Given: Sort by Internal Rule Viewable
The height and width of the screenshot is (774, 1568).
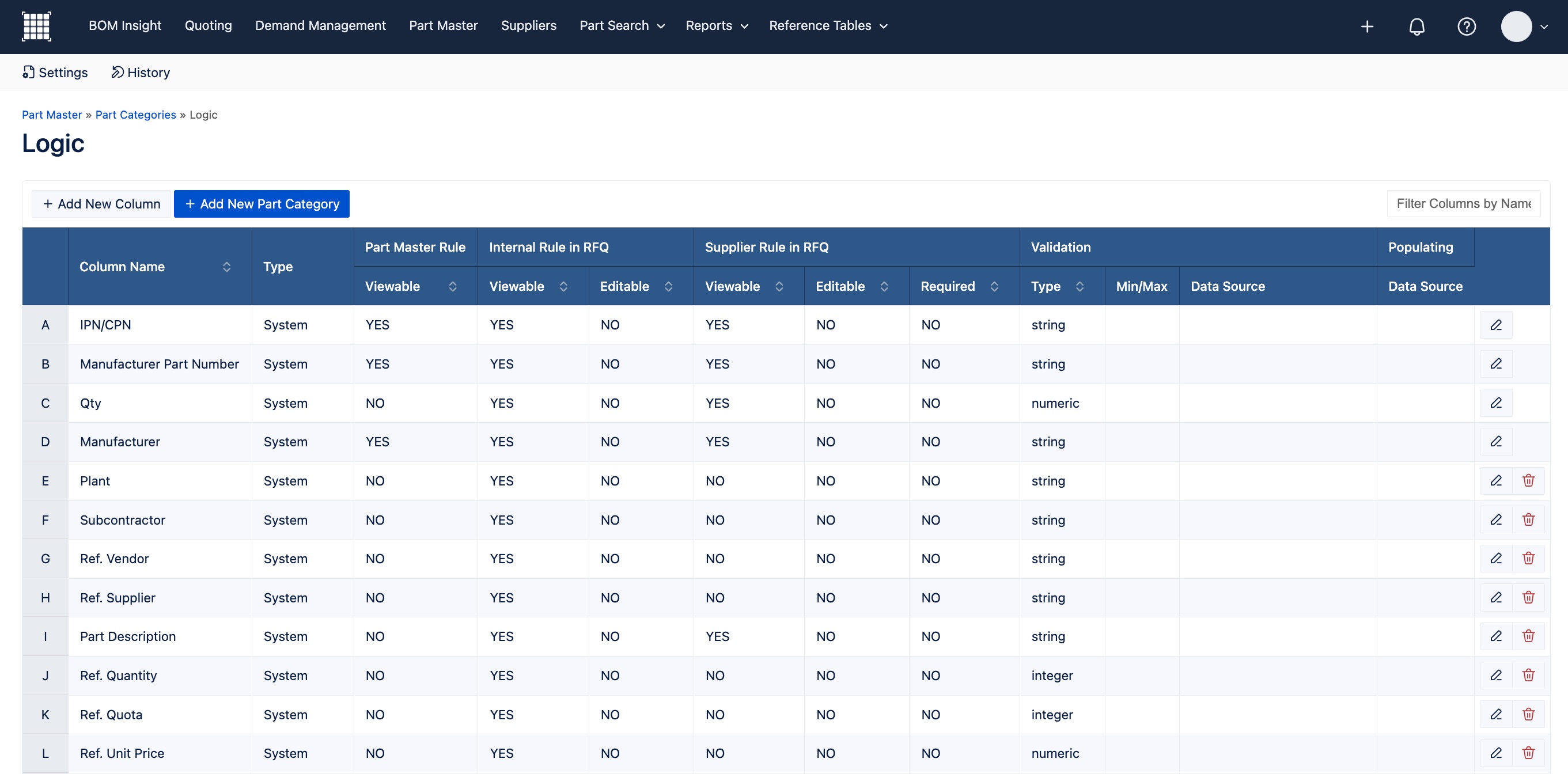Looking at the screenshot, I should tap(563, 287).
